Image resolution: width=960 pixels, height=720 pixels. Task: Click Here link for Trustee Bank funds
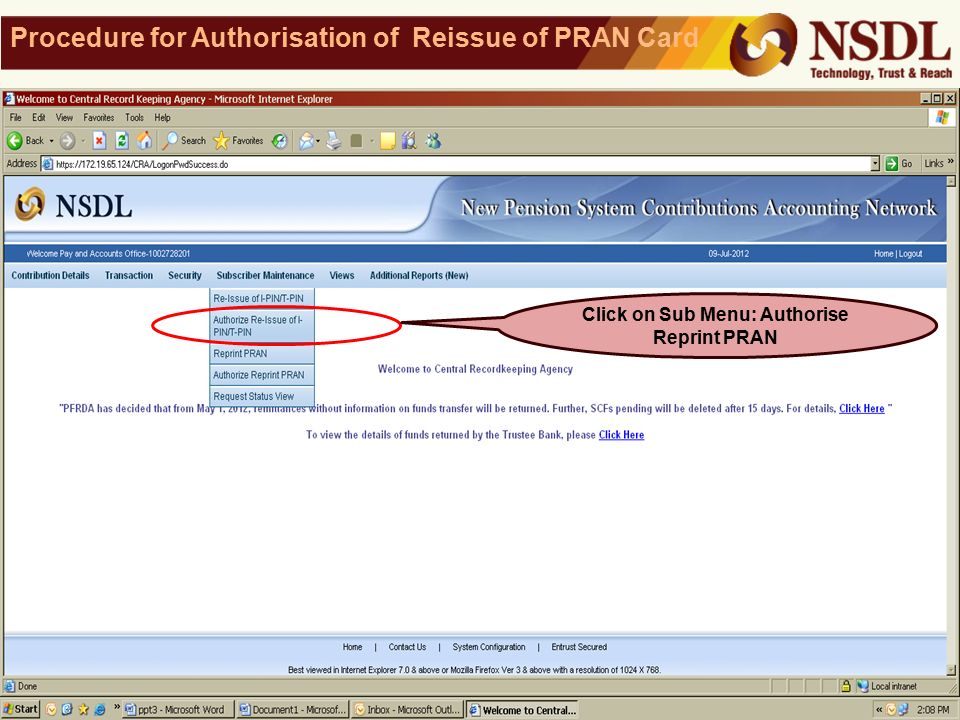coord(621,435)
